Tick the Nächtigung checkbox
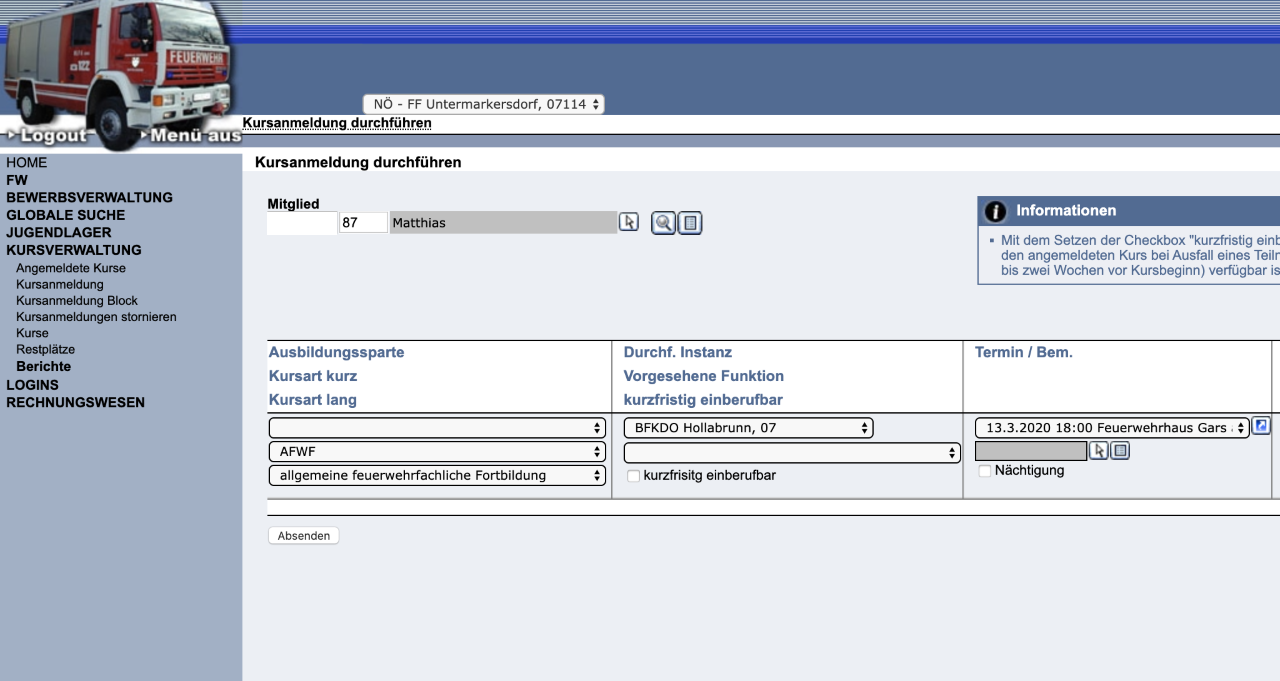1280x681 pixels. pyautogui.click(x=985, y=471)
